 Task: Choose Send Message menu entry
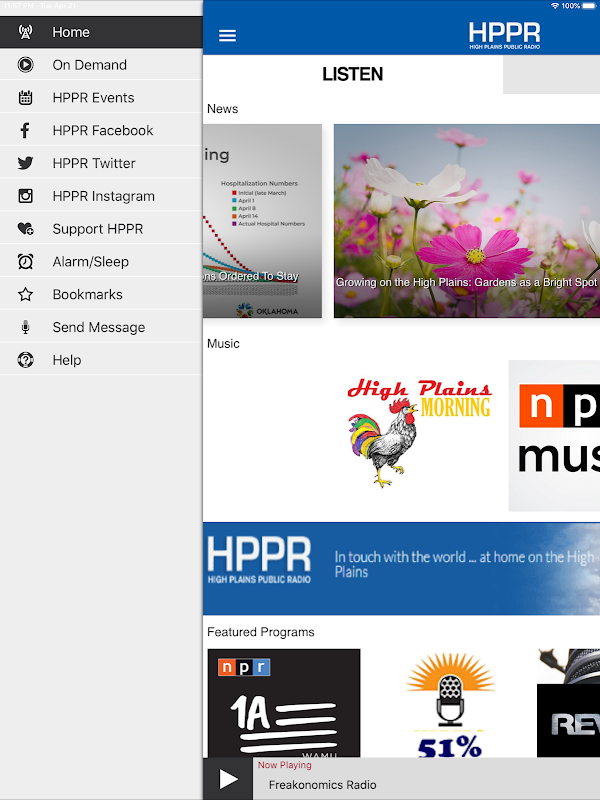(x=101, y=327)
